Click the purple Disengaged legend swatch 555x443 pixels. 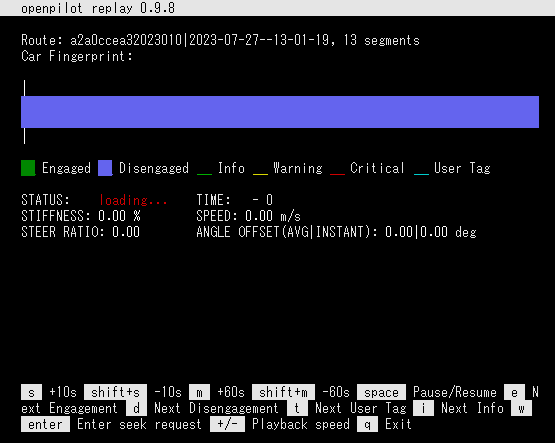click(105, 168)
